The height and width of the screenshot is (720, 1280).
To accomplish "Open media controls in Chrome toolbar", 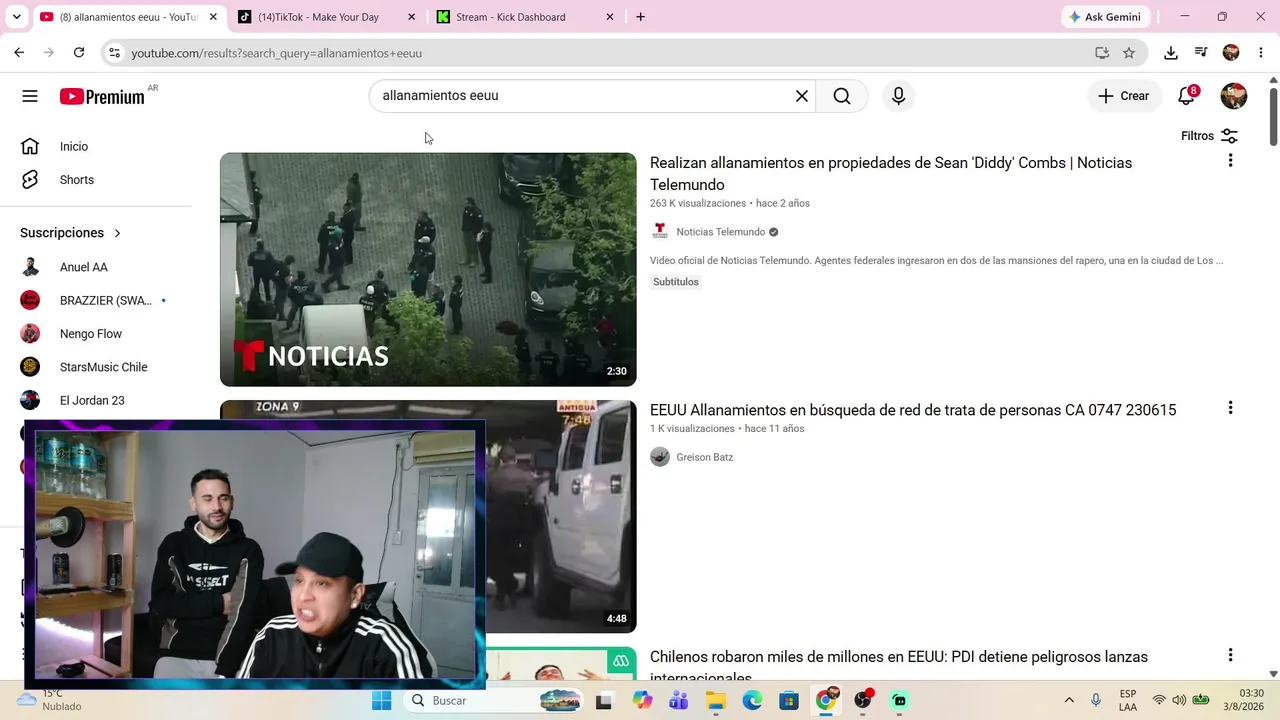I will click(x=1201, y=53).
